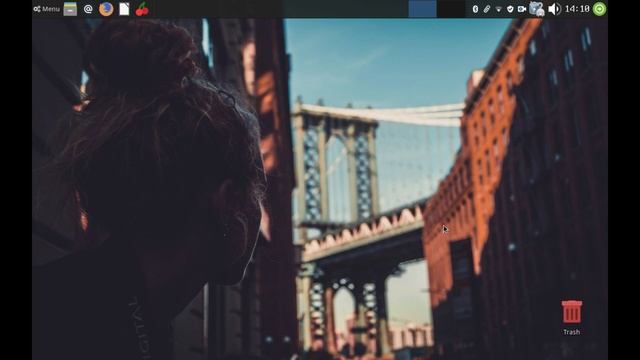Open the Menu launcher in the top panel
The image size is (640, 360).
pyautogui.click(x=47, y=9)
